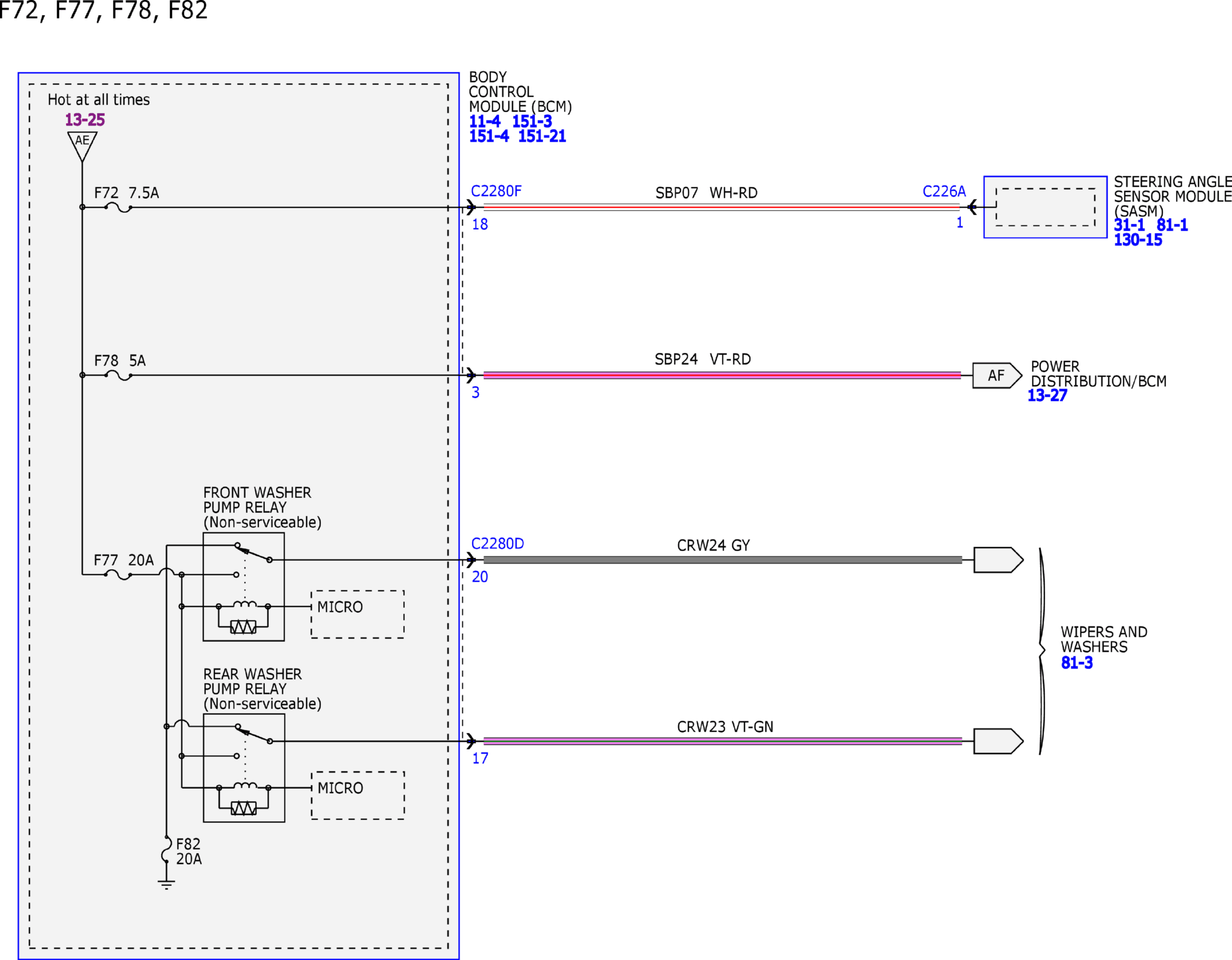The image size is (1232, 960).
Task: Click the front washer pump relay switch
Action: [253, 553]
